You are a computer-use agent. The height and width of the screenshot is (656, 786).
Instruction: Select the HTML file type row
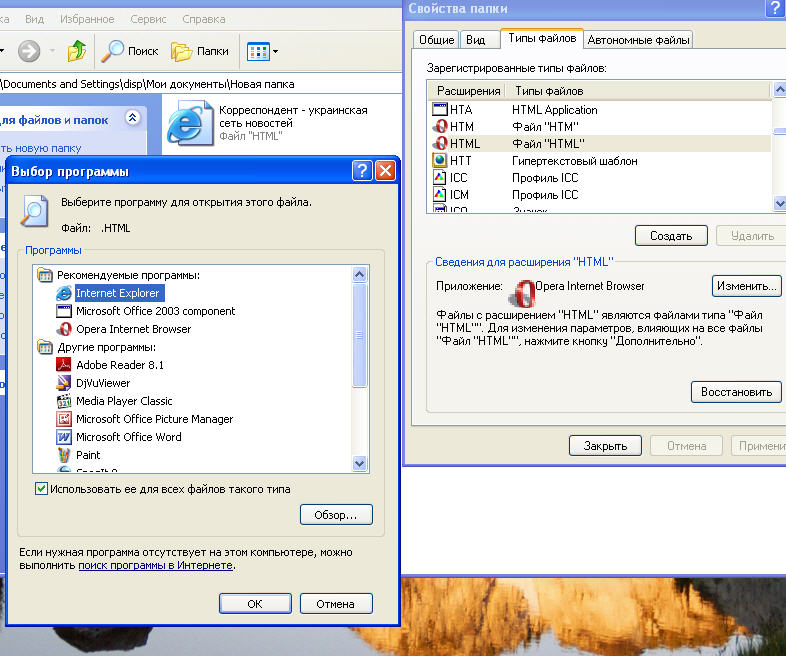[x=599, y=144]
